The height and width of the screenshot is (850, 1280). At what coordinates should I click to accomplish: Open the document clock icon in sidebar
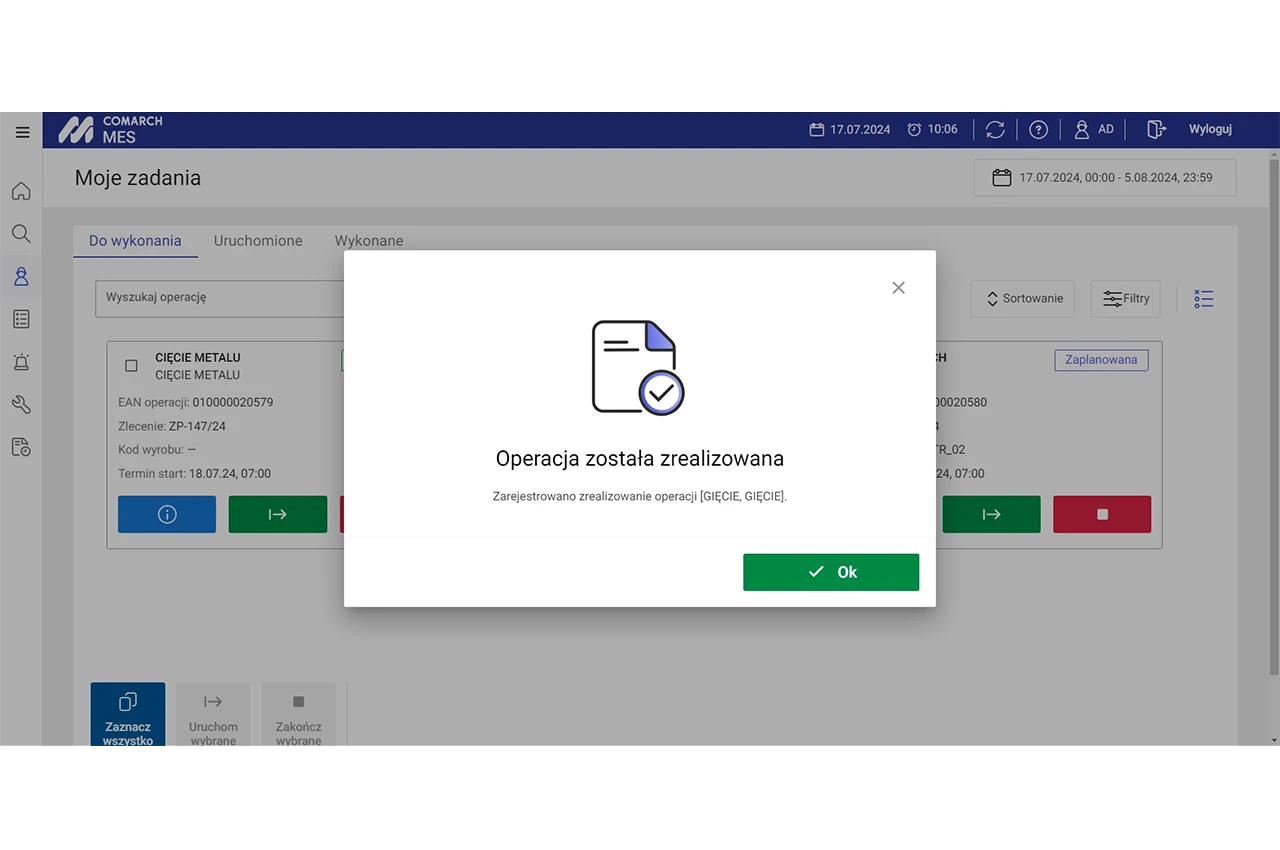(x=21, y=447)
